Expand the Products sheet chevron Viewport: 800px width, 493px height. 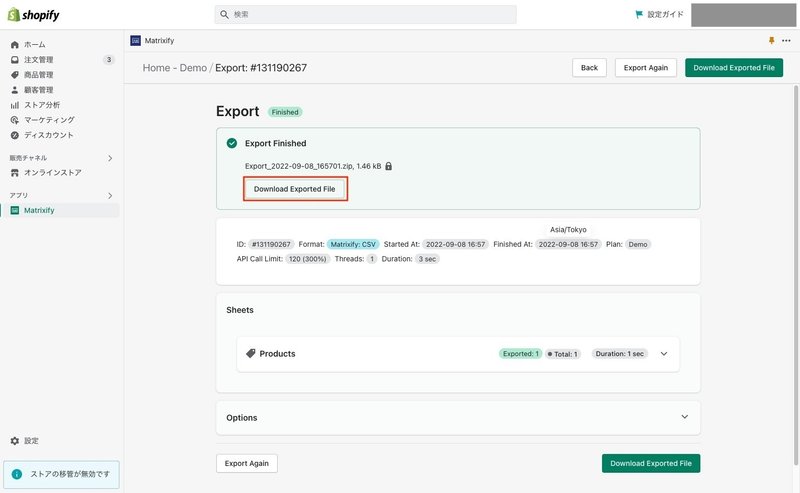pyautogui.click(x=664, y=354)
